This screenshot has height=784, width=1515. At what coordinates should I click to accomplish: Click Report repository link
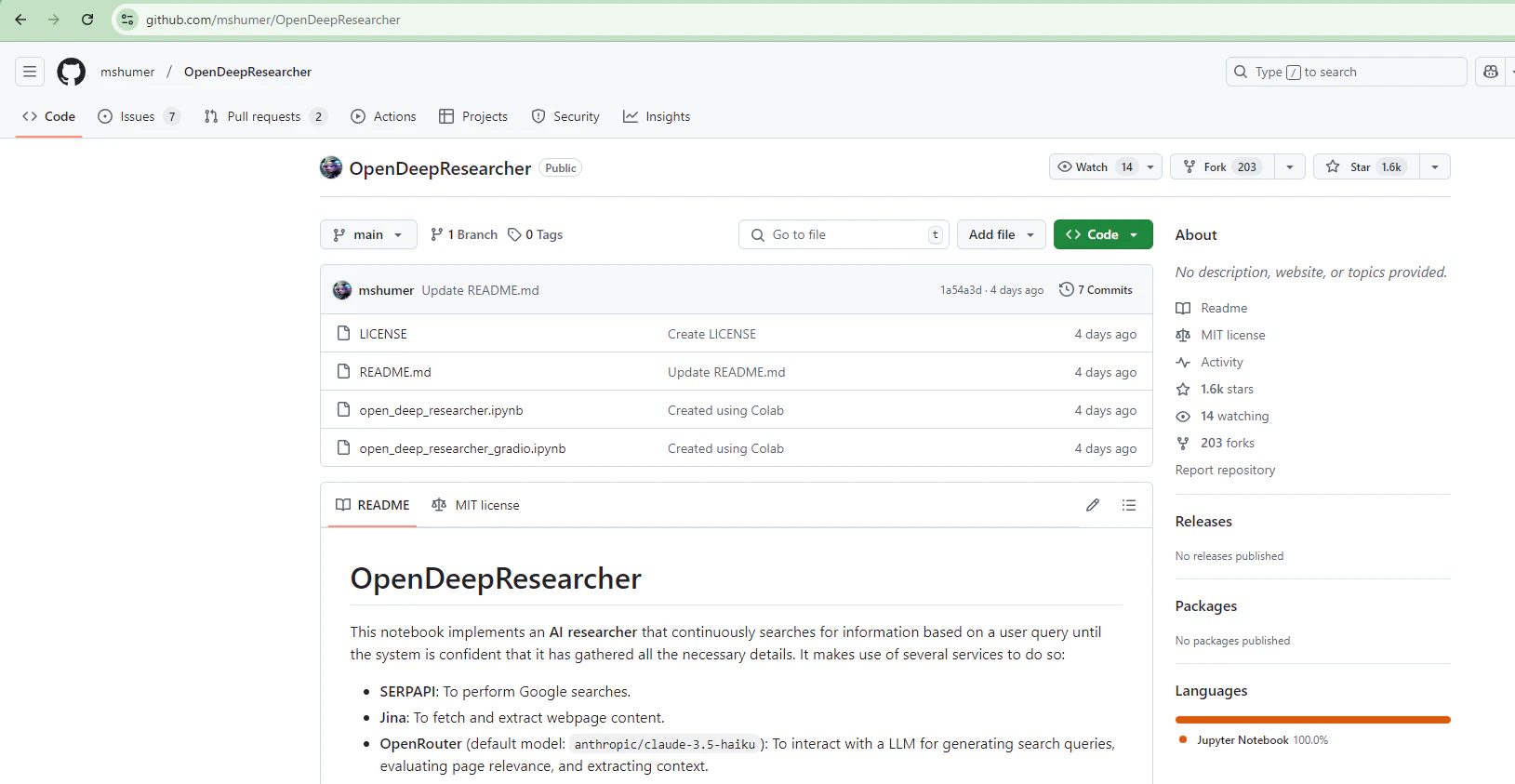point(1225,470)
